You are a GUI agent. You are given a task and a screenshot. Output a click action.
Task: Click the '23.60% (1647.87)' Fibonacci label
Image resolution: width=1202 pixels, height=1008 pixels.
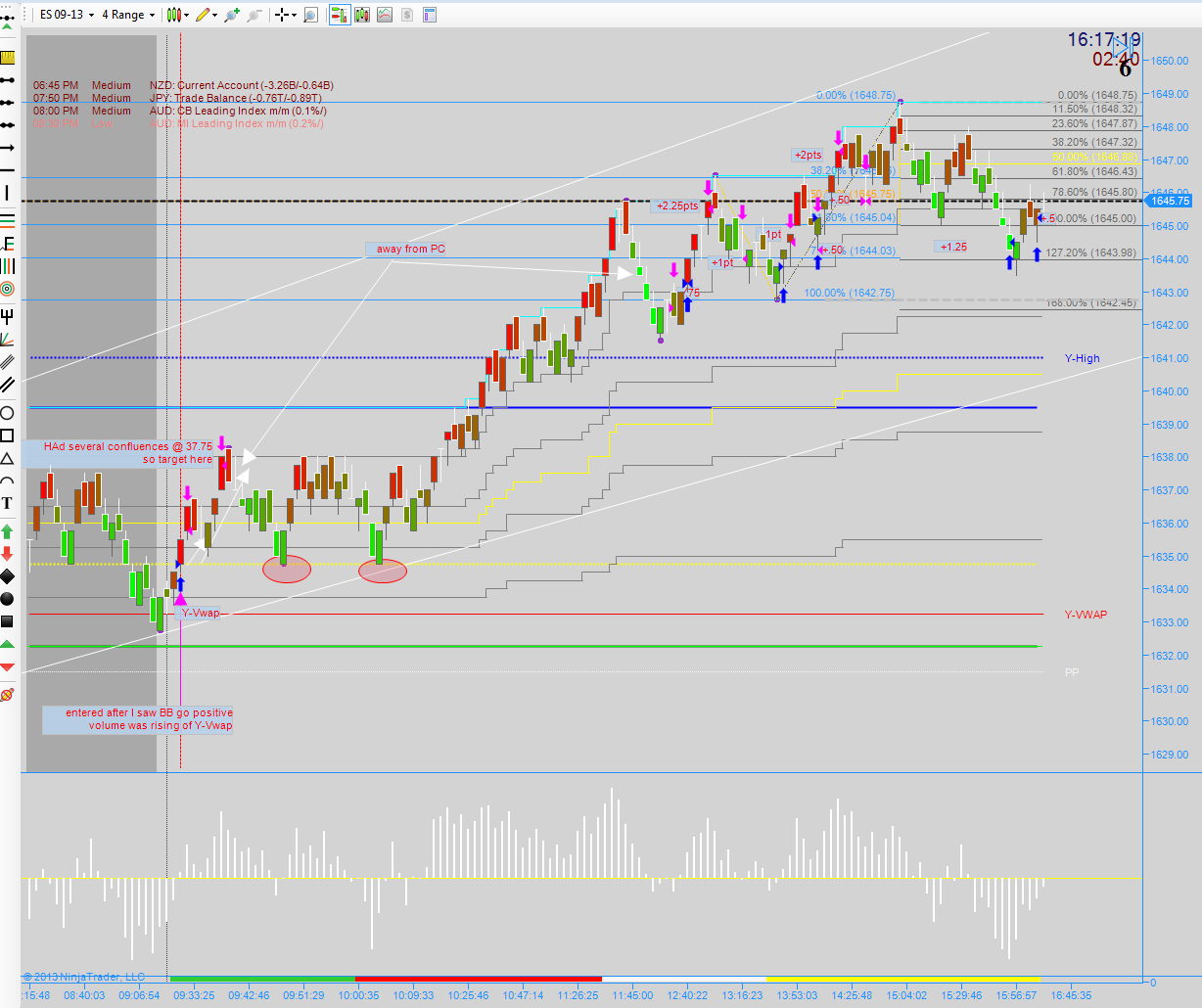coord(1094,123)
